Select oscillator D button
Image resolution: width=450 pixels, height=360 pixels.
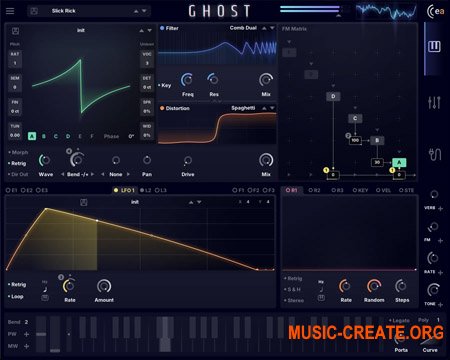point(68,136)
